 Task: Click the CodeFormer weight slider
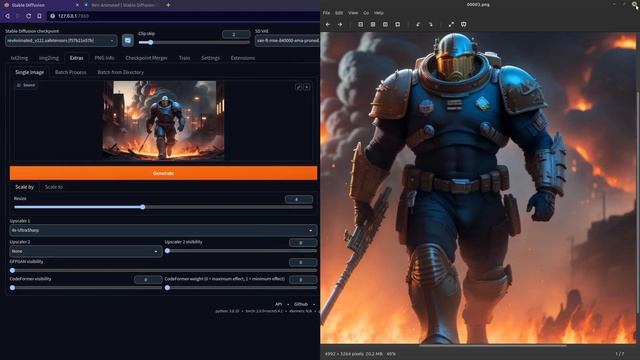pyautogui.click(x=241, y=288)
